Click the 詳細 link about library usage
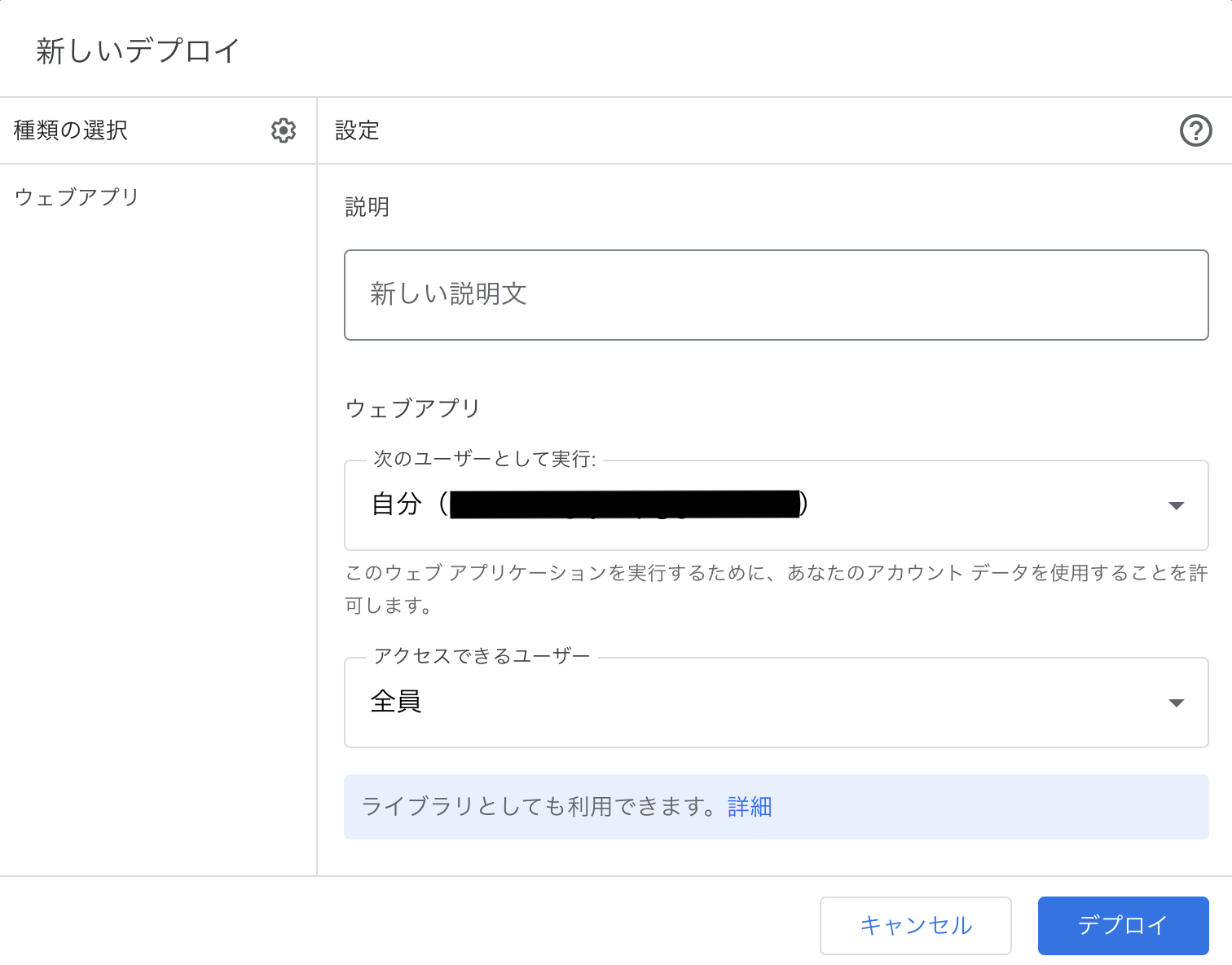Viewport: 1232px width, 965px height. [x=749, y=806]
